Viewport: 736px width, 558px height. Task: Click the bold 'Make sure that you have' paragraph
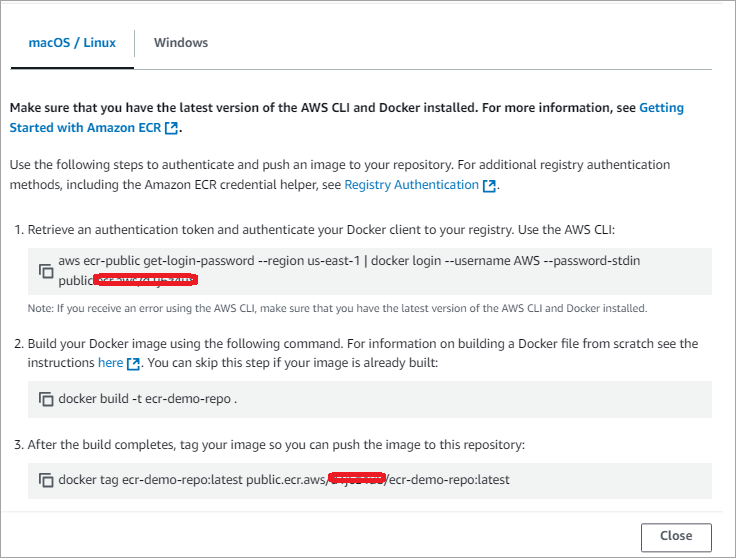click(x=320, y=107)
